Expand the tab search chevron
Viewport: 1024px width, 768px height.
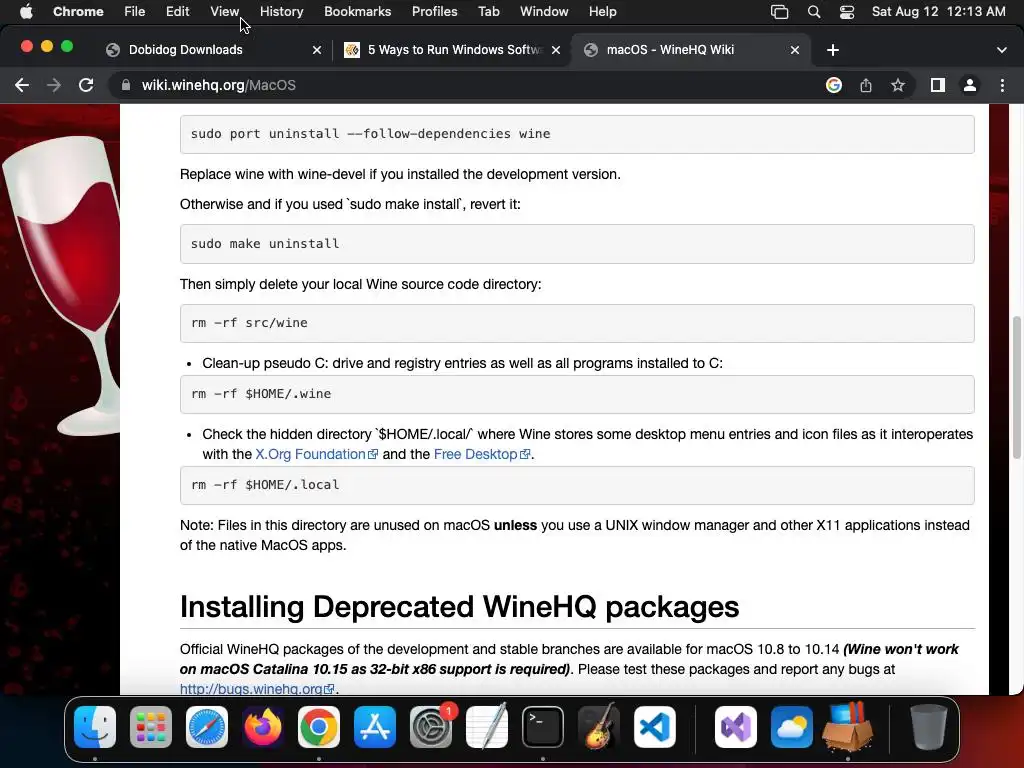(1002, 50)
